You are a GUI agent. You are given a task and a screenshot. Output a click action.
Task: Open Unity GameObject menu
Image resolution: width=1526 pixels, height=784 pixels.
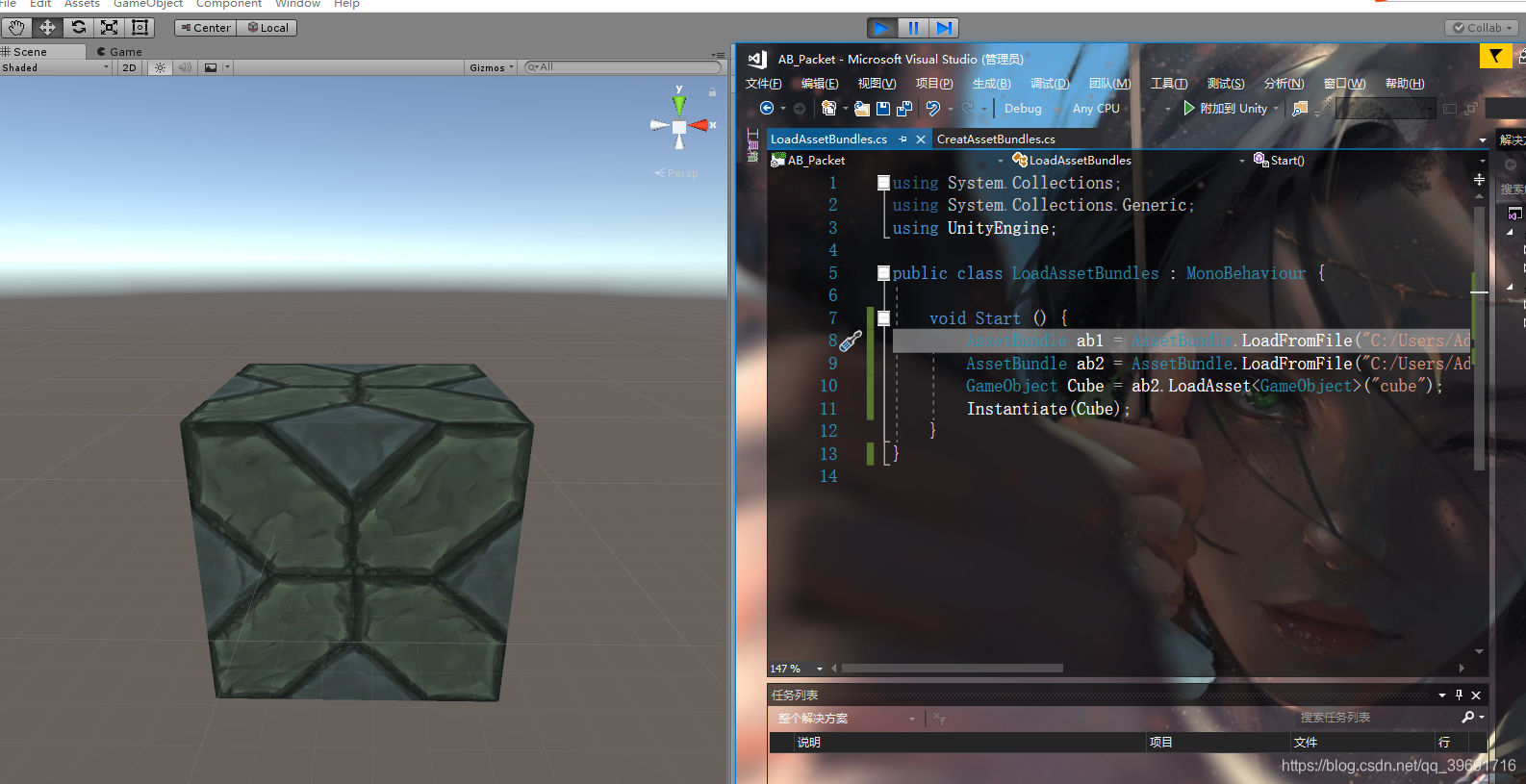[x=148, y=4]
